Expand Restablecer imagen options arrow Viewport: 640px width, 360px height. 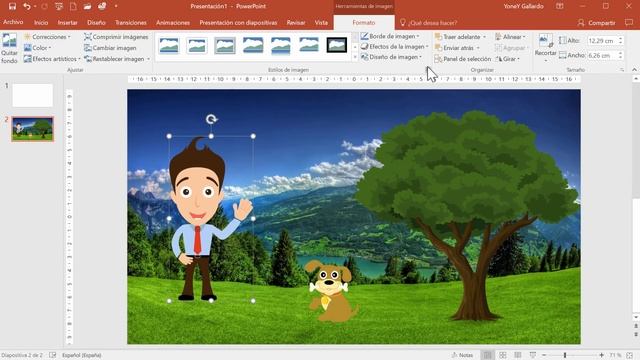pos(148,59)
